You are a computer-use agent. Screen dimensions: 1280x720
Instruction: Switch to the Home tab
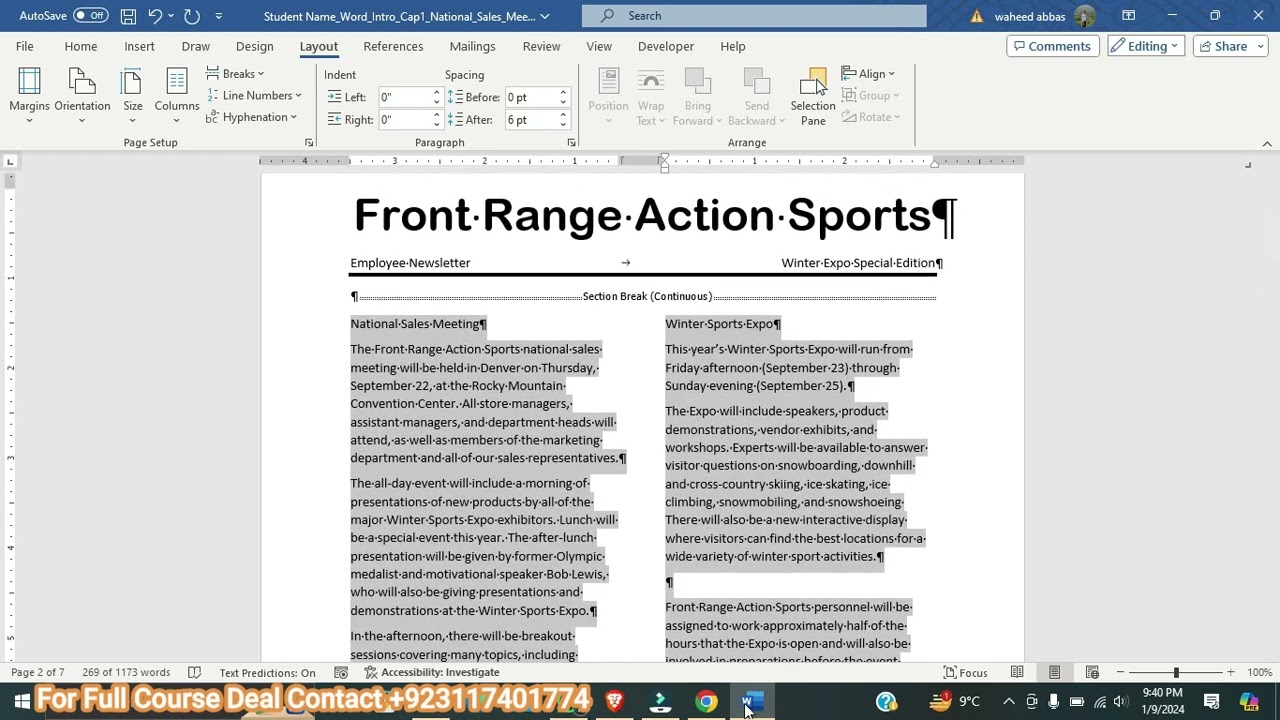[81, 46]
